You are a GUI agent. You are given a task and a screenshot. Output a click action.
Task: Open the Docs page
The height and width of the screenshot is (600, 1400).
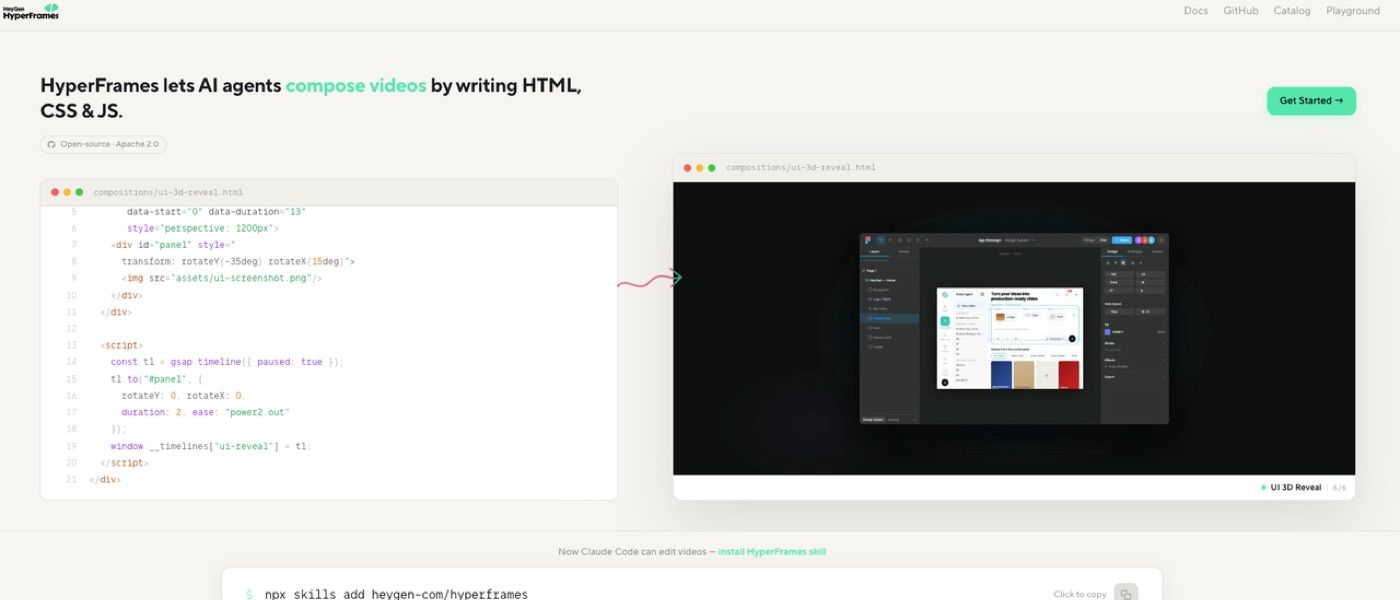1196,11
